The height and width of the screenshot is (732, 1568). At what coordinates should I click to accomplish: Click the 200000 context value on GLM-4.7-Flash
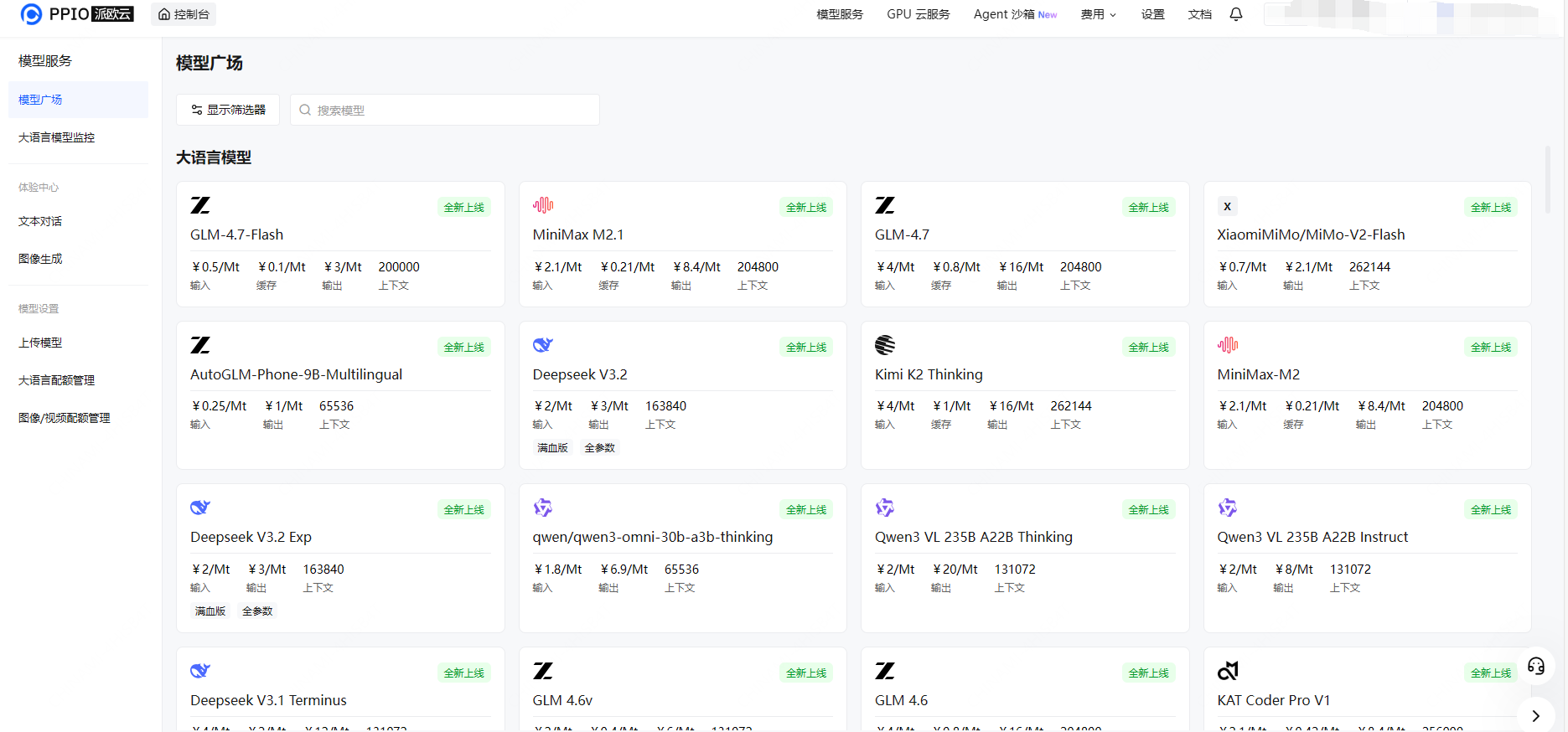pyautogui.click(x=399, y=267)
